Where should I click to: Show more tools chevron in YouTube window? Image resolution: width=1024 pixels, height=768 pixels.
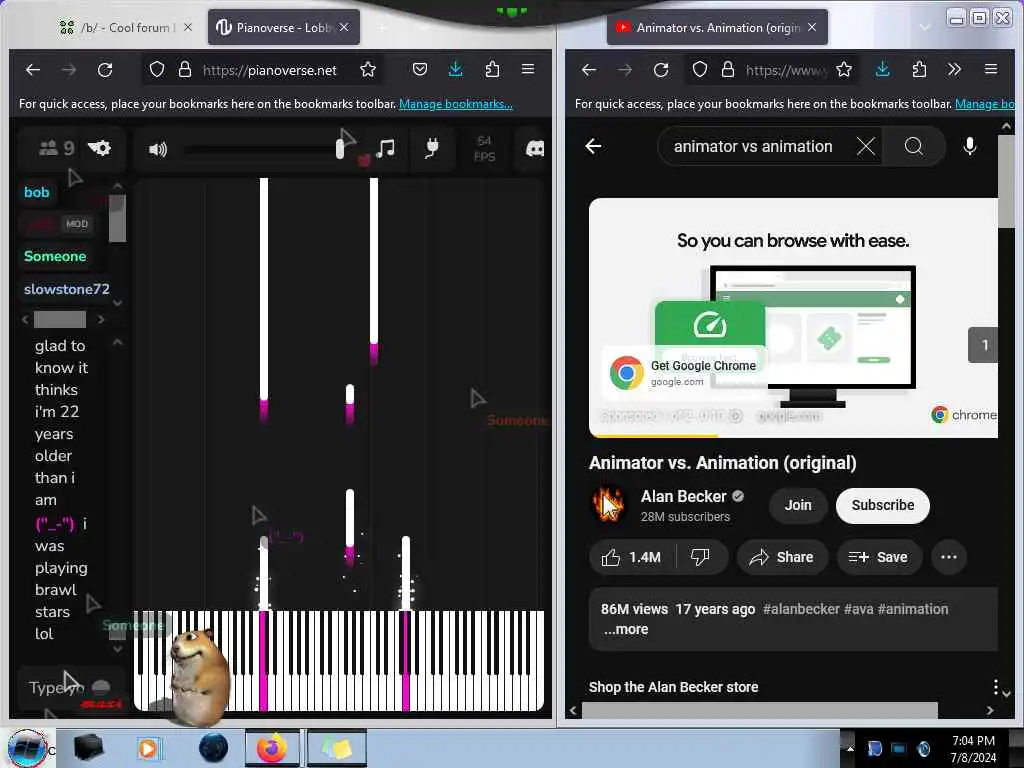click(x=954, y=69)
